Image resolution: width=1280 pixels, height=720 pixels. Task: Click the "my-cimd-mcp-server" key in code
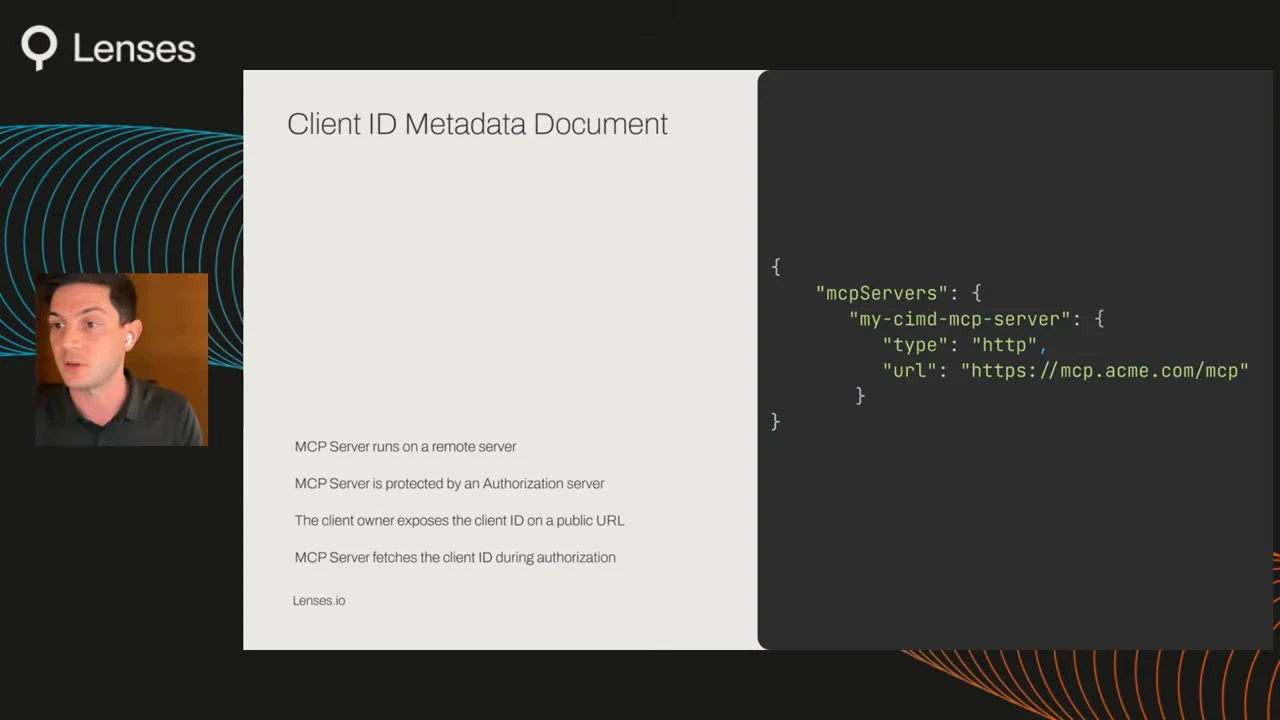960,319
